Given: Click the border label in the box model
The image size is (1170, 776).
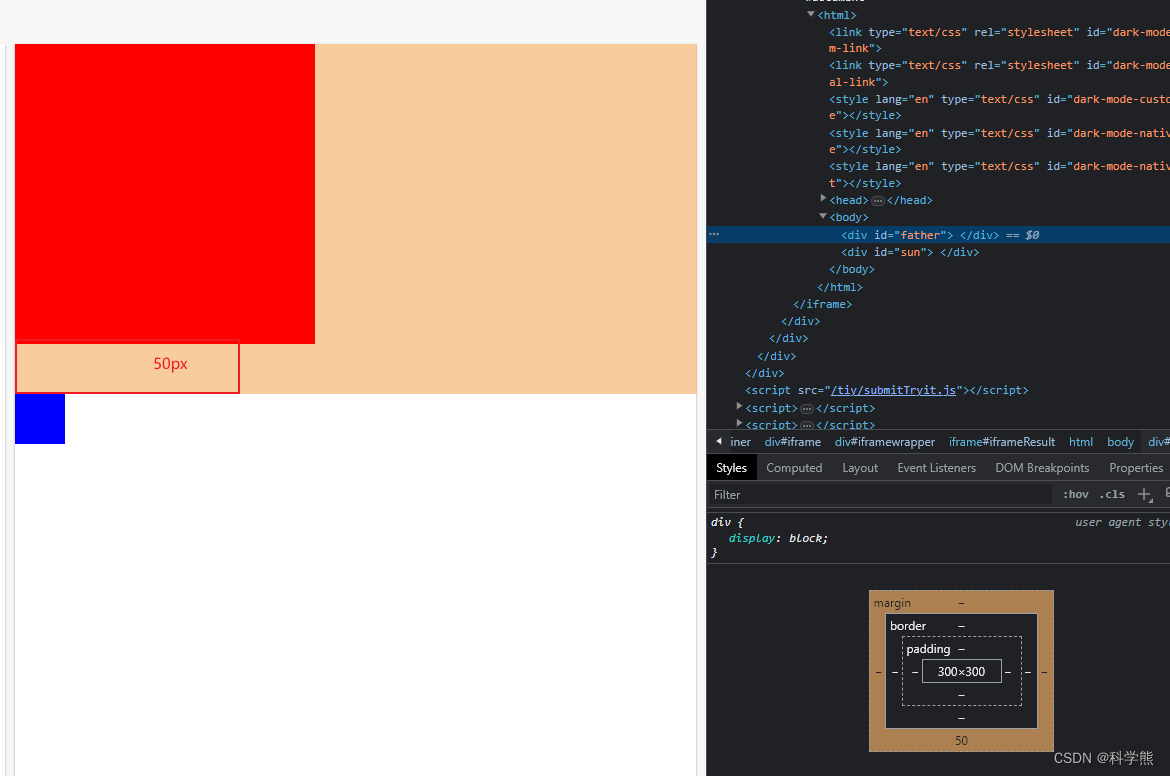Looking at the screenshot, I should coord(907,626).
